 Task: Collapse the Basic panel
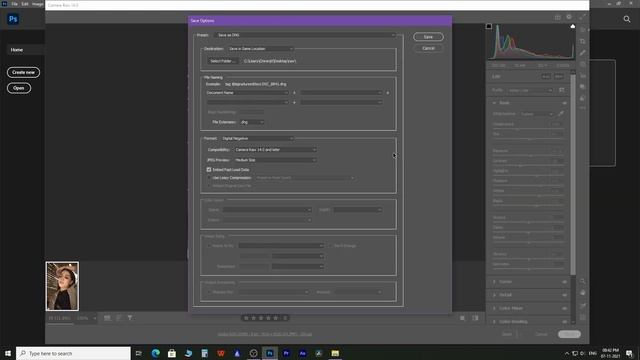[494, 103]
